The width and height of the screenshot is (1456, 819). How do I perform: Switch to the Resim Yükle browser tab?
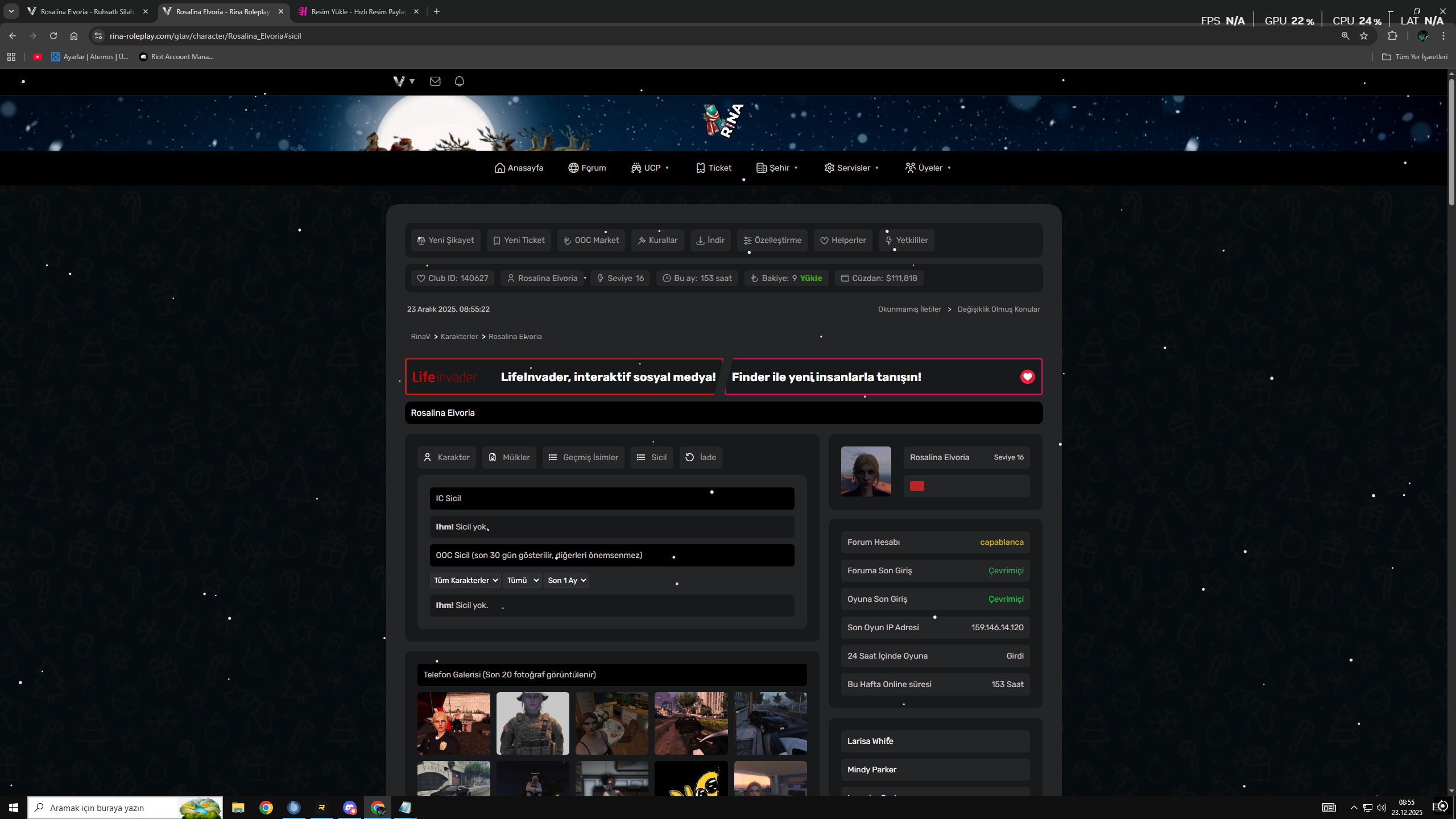(358, 11)
